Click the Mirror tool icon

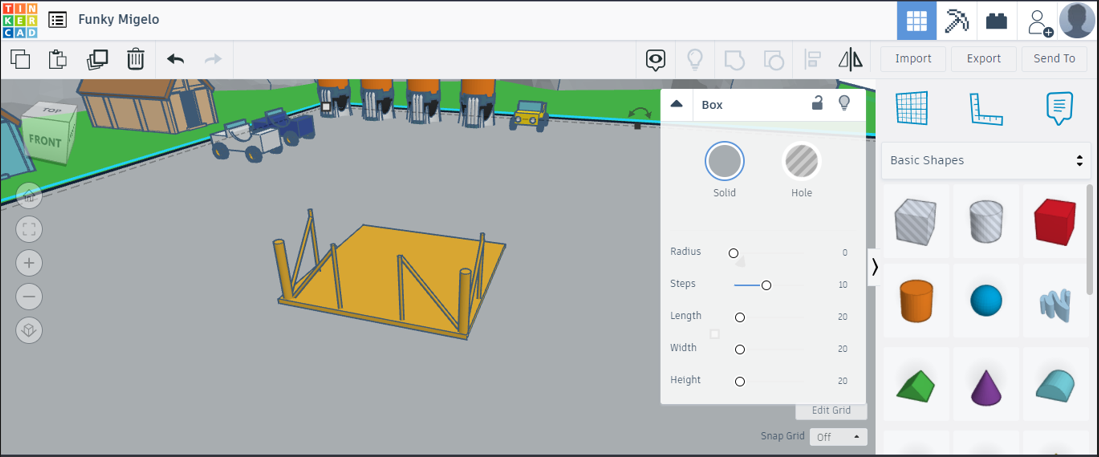(x=851, y=60)
